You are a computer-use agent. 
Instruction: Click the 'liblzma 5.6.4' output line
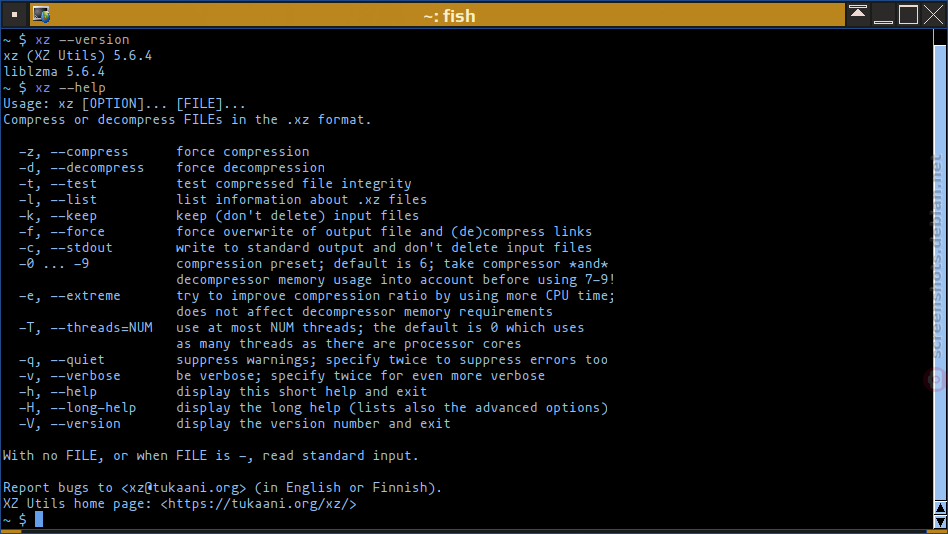click(54, 71)
